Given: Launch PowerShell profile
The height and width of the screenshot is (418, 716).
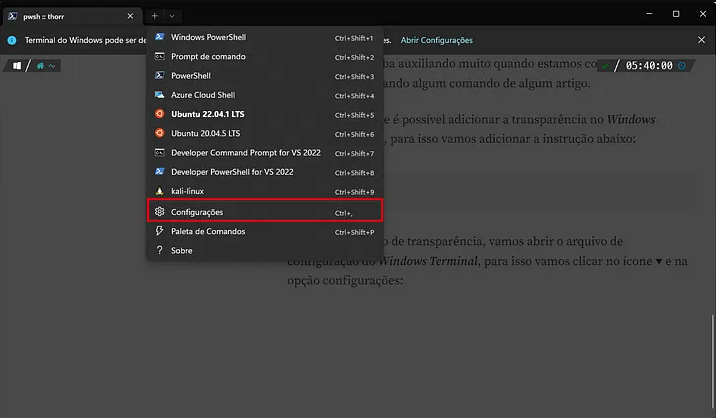Looking at the screenshot, I should pyautogui.click(x=265, y=76).
